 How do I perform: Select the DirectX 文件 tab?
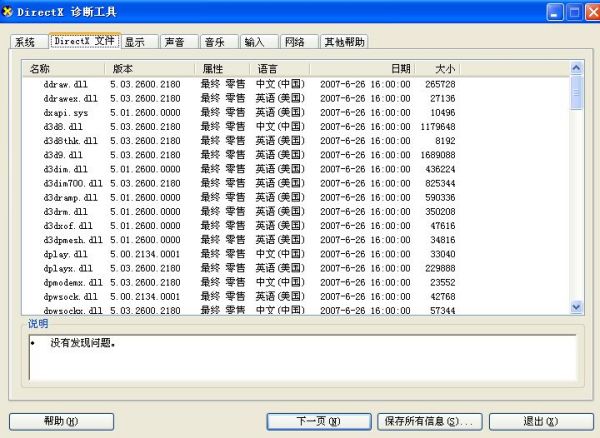[85, 41]
